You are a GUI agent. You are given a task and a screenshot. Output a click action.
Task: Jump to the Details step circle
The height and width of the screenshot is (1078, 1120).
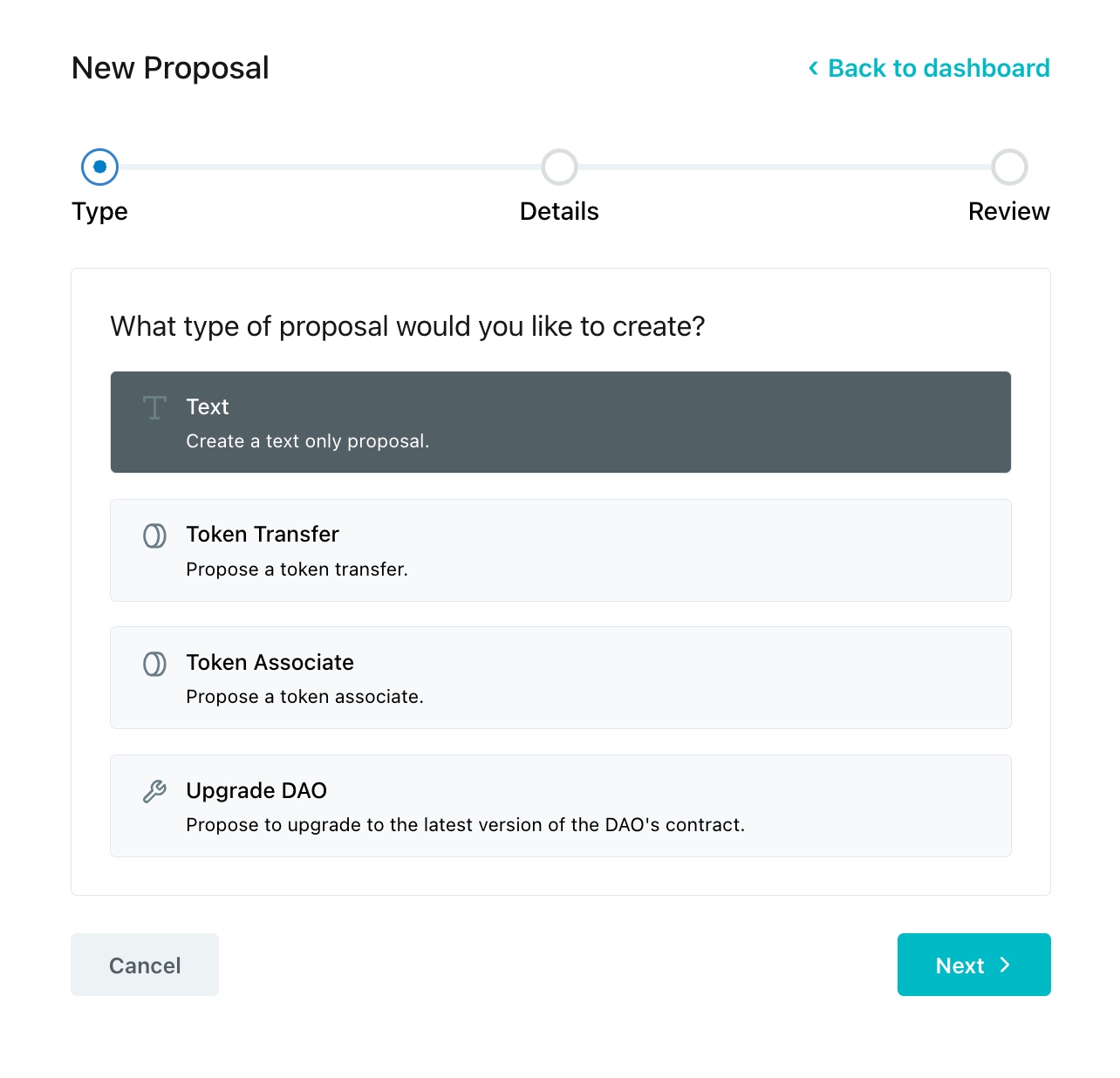click(559, 167)
